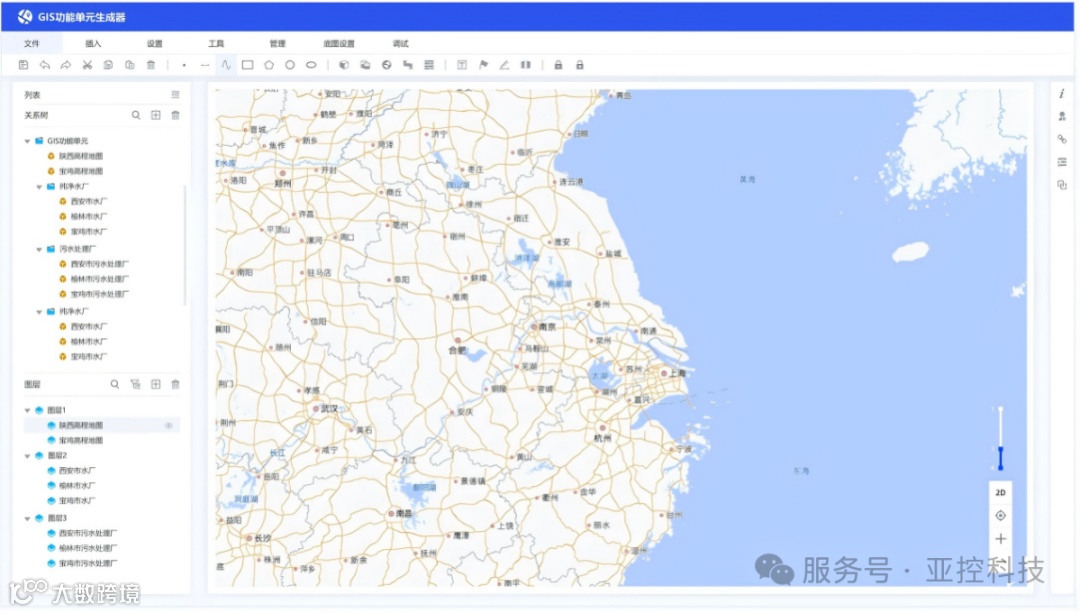Image resolution: width=1080 pixels, height=613 pixels.
Task: Add a new layer in 图层 header
Action: (x=156, y=384)
